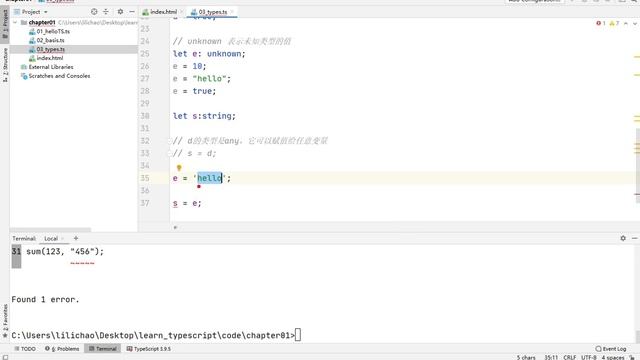The image size is (640, 360).
Task: Click the locate-file target icon in Project panel
Action: point(94,12)
